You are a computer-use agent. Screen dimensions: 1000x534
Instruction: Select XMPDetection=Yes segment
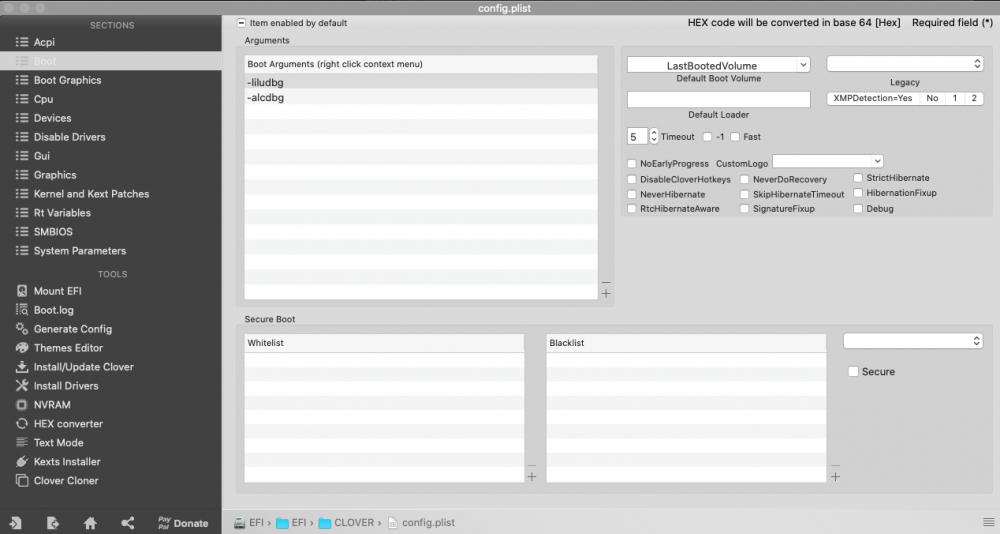(872, 98)
